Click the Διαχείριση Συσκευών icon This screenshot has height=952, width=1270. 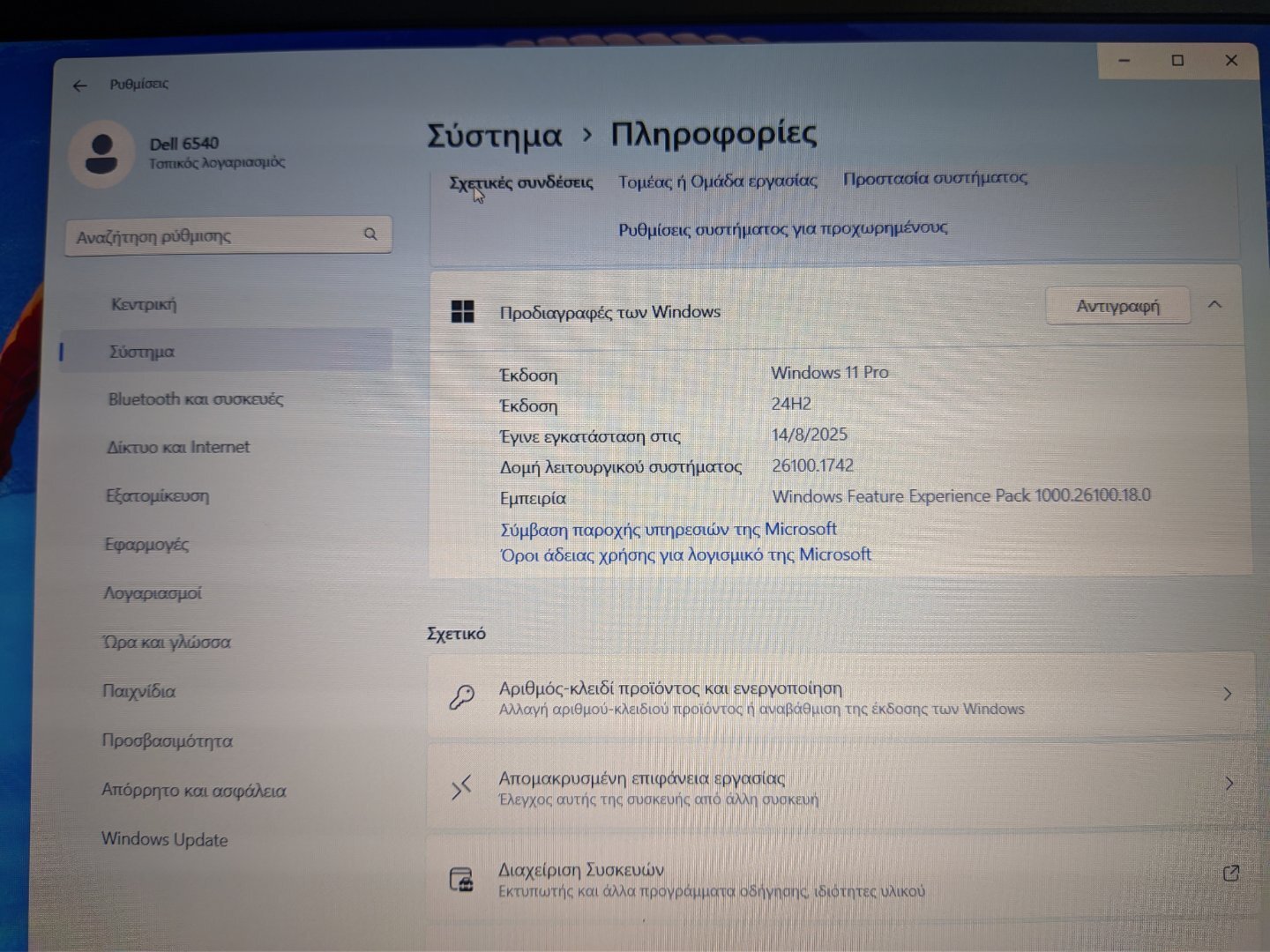click(x=461, y=880)
